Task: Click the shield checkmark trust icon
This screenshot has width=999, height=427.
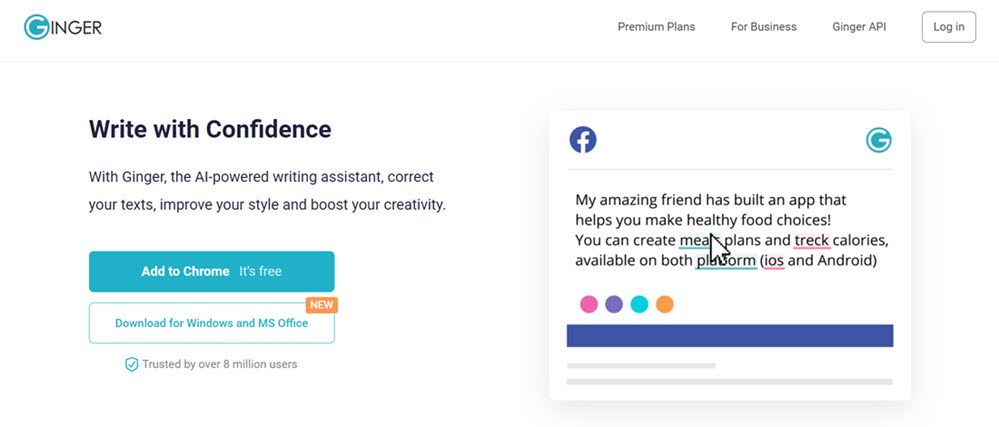Action: (x=131, y=365)
